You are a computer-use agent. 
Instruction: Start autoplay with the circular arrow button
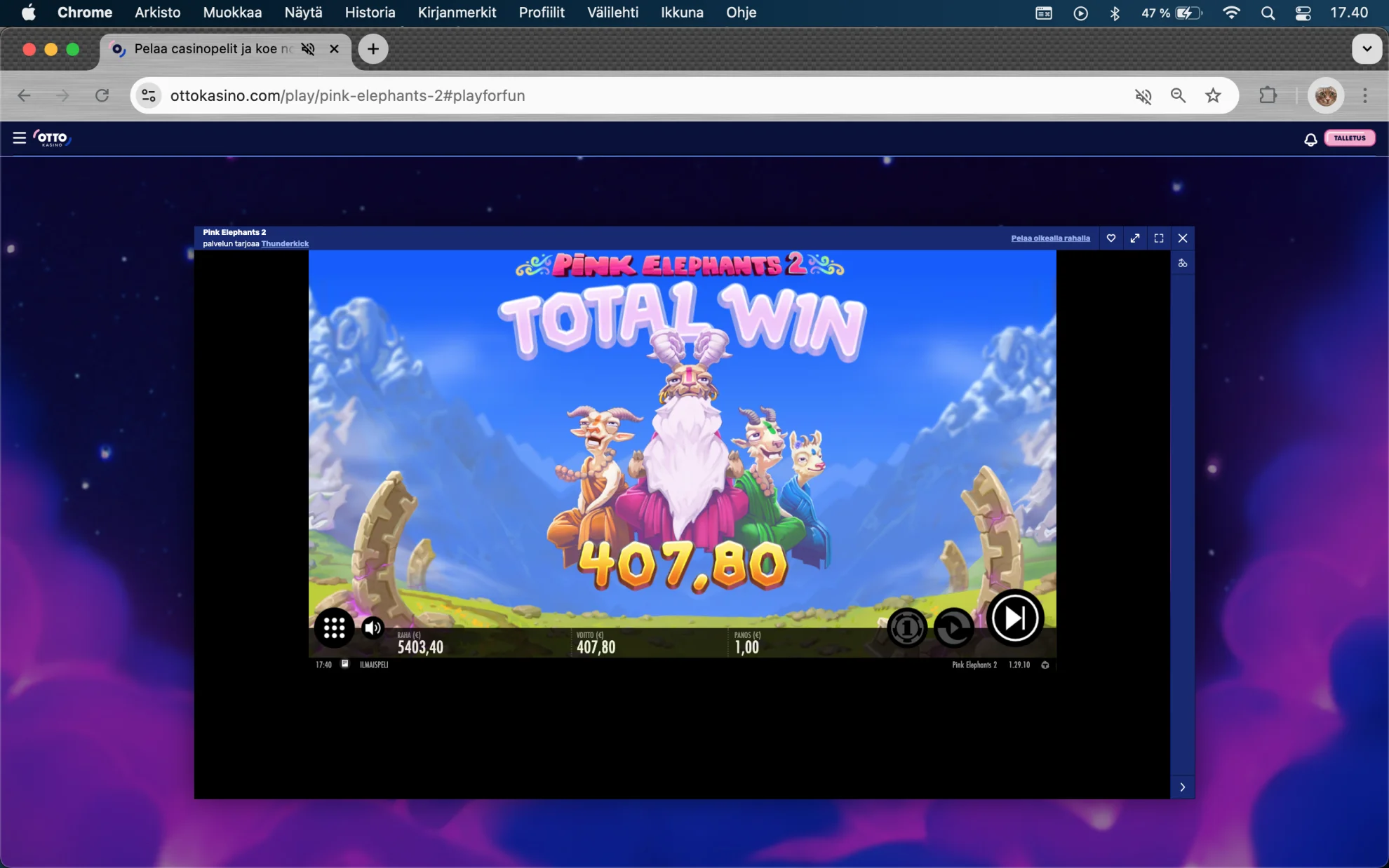click(x=954, y=628)
